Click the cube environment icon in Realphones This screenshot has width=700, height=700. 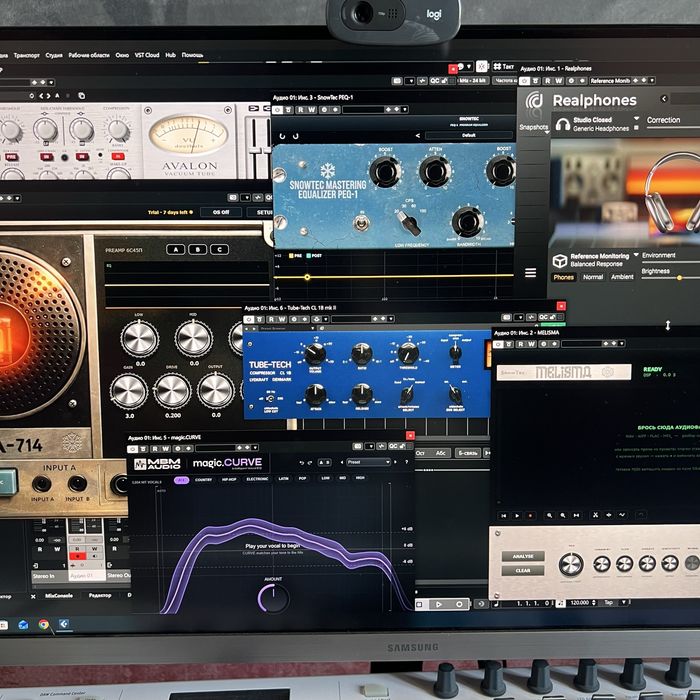click(559, 260)
